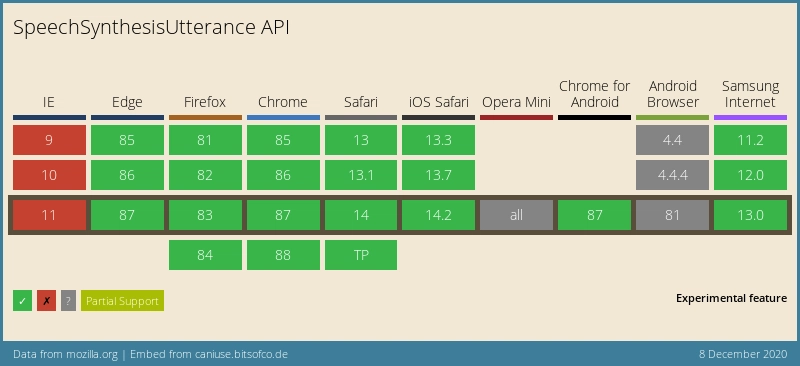
Task: Select the Firefox 84 future version cell
Action: click(206, 255)
